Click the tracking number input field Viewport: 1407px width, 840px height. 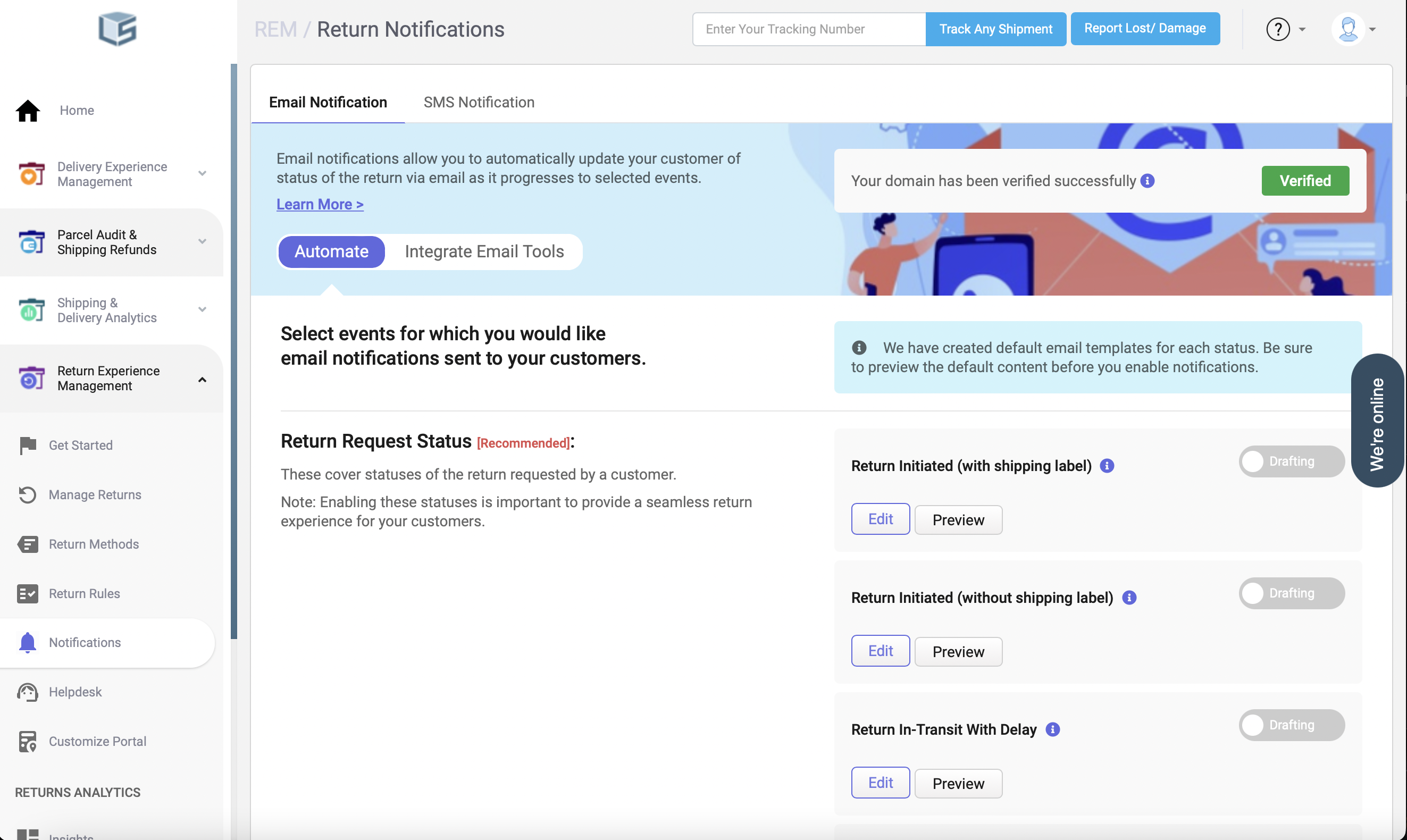pyautogui.click(x=808, y=29)
